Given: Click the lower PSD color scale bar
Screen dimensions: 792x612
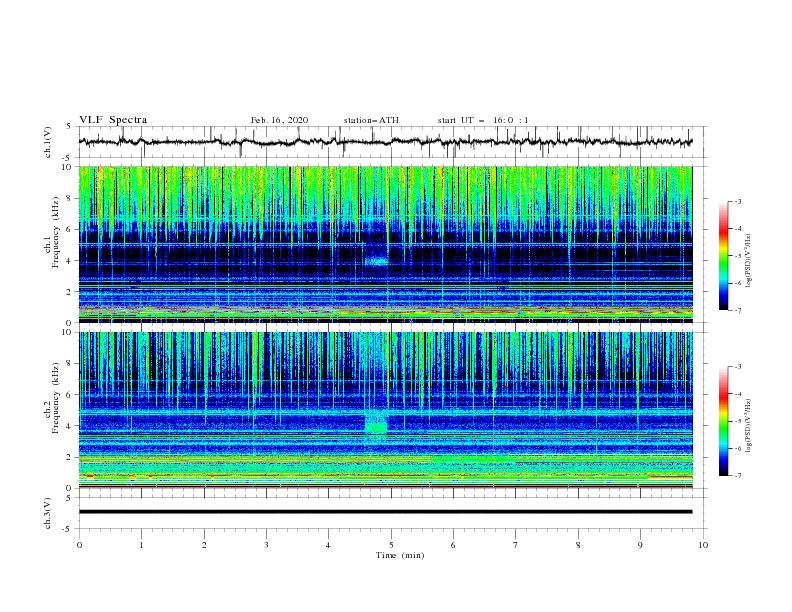Looking at the screenshot, I should [724, 421].
